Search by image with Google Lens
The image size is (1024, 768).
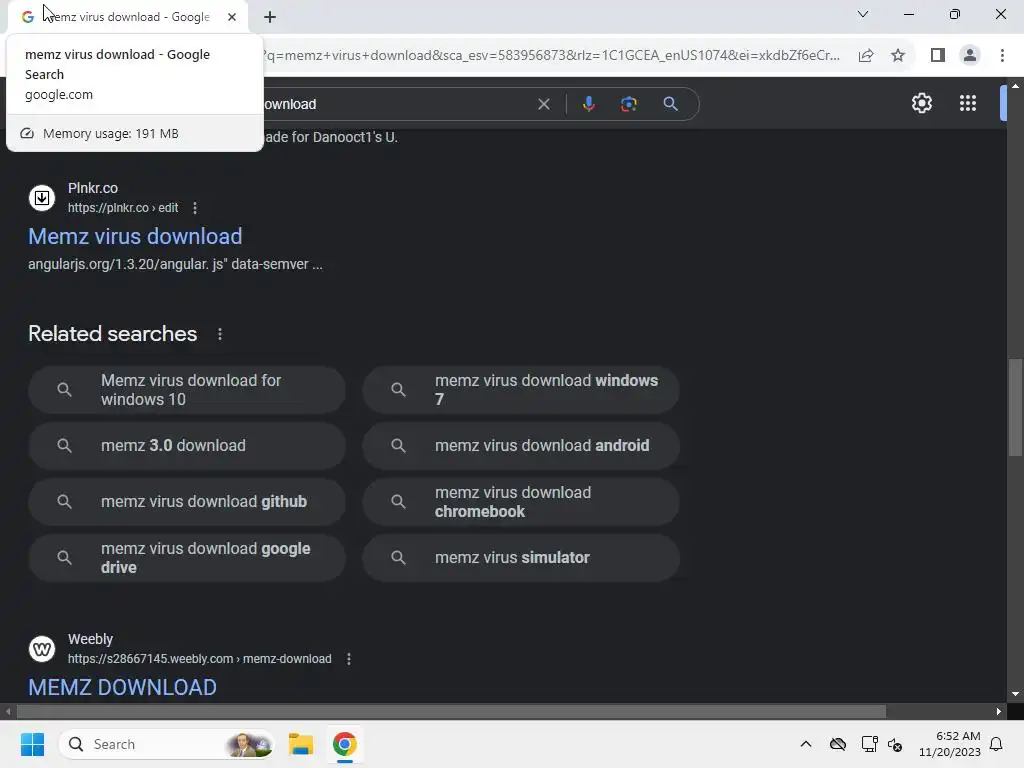(628, 104)
